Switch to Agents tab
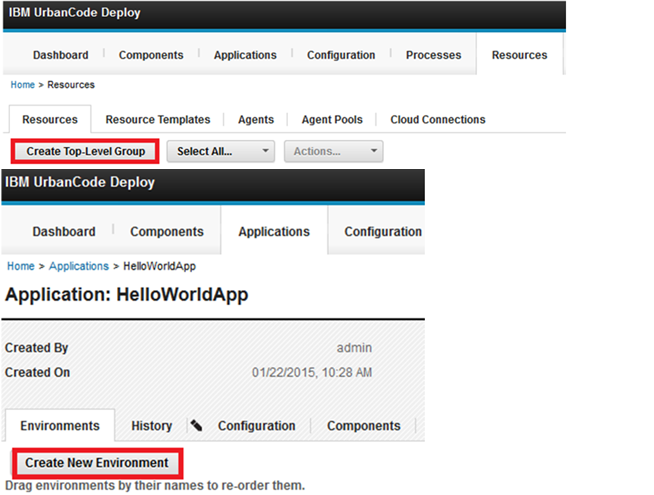The image size is (654, 495). [x=256, y=120]
